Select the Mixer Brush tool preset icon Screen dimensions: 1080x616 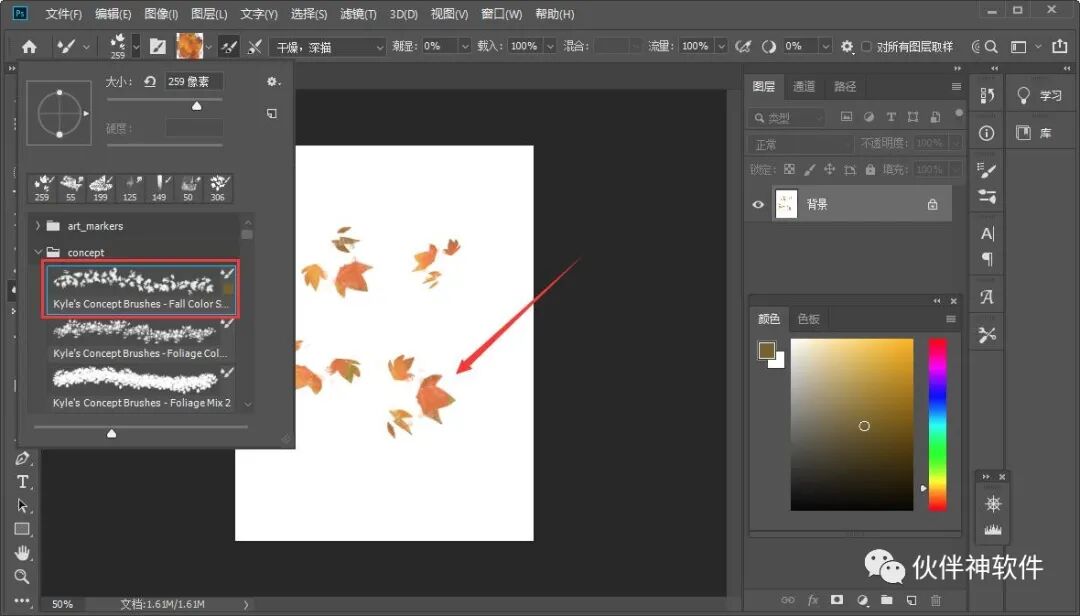(x=66, y=47)
